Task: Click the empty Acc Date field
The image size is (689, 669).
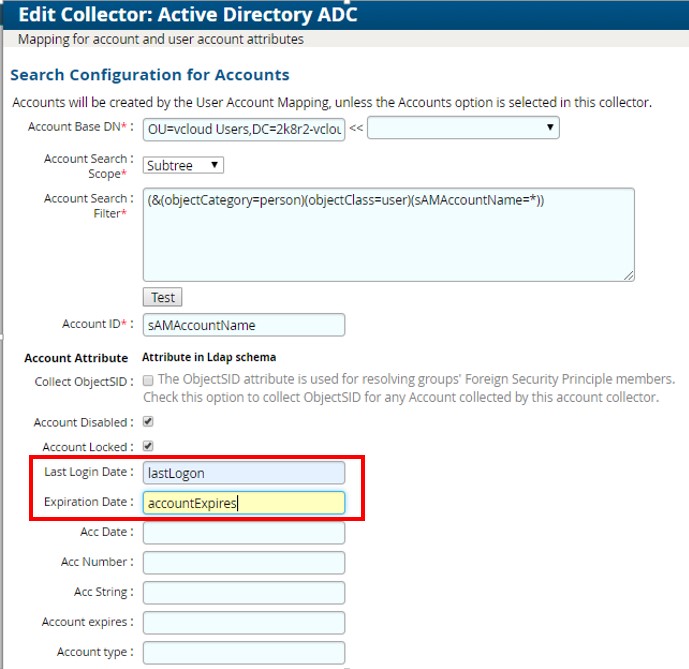Action: pos(244,533)
